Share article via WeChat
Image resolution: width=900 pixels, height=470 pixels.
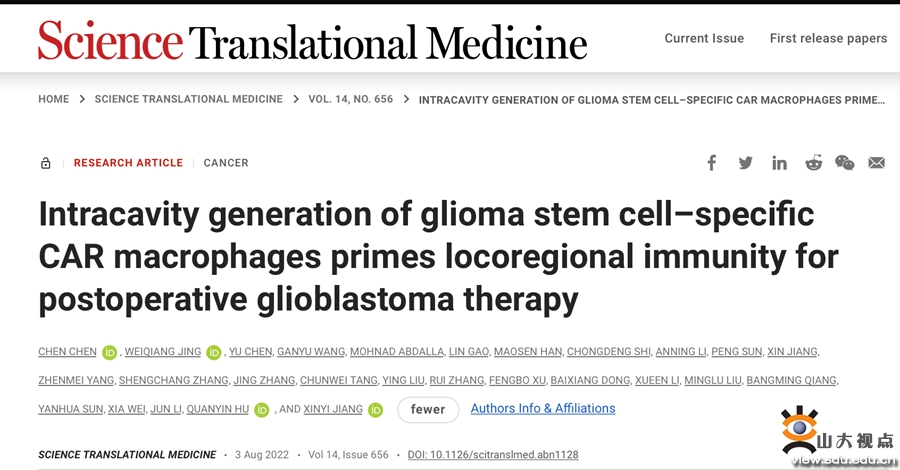[844, 163]
